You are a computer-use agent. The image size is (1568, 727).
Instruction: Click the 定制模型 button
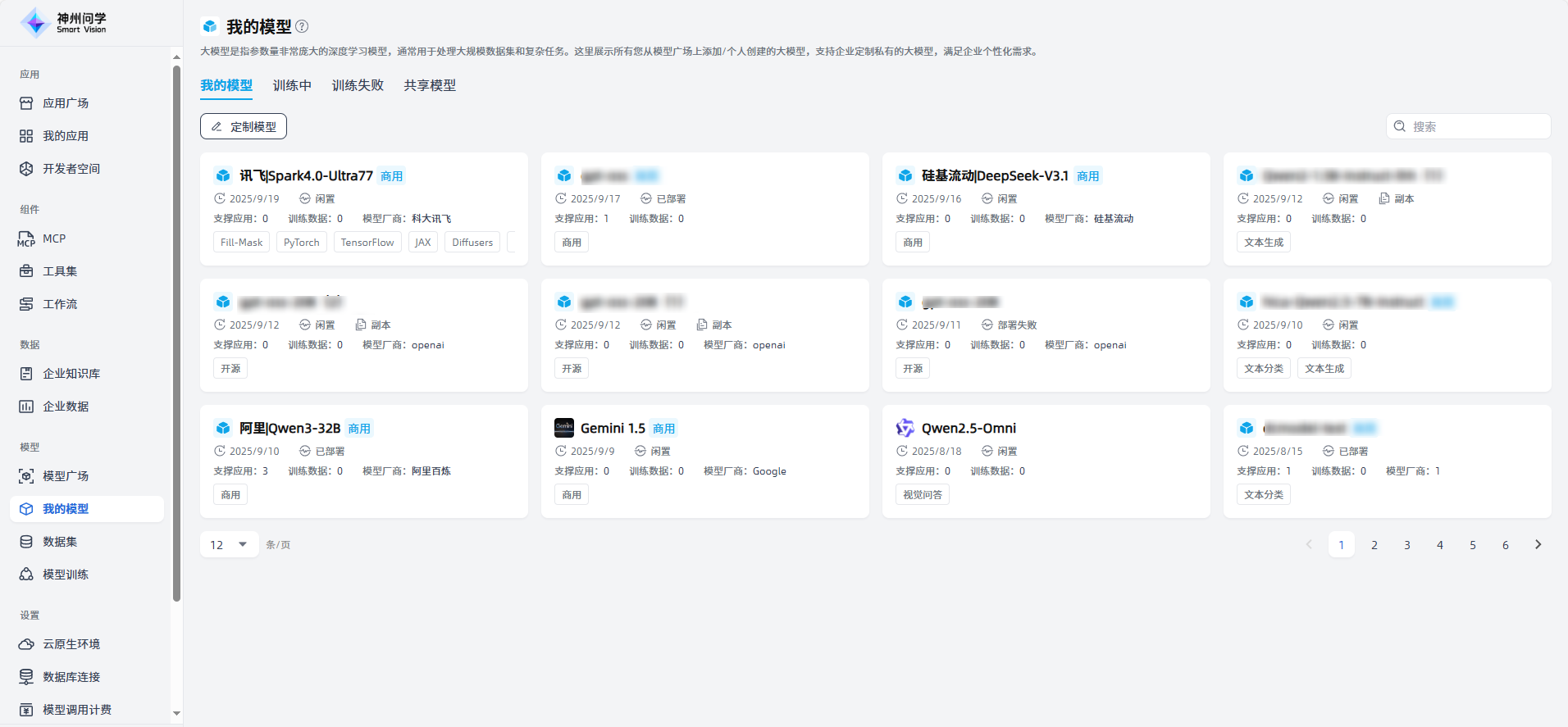(x=244, y=126)
